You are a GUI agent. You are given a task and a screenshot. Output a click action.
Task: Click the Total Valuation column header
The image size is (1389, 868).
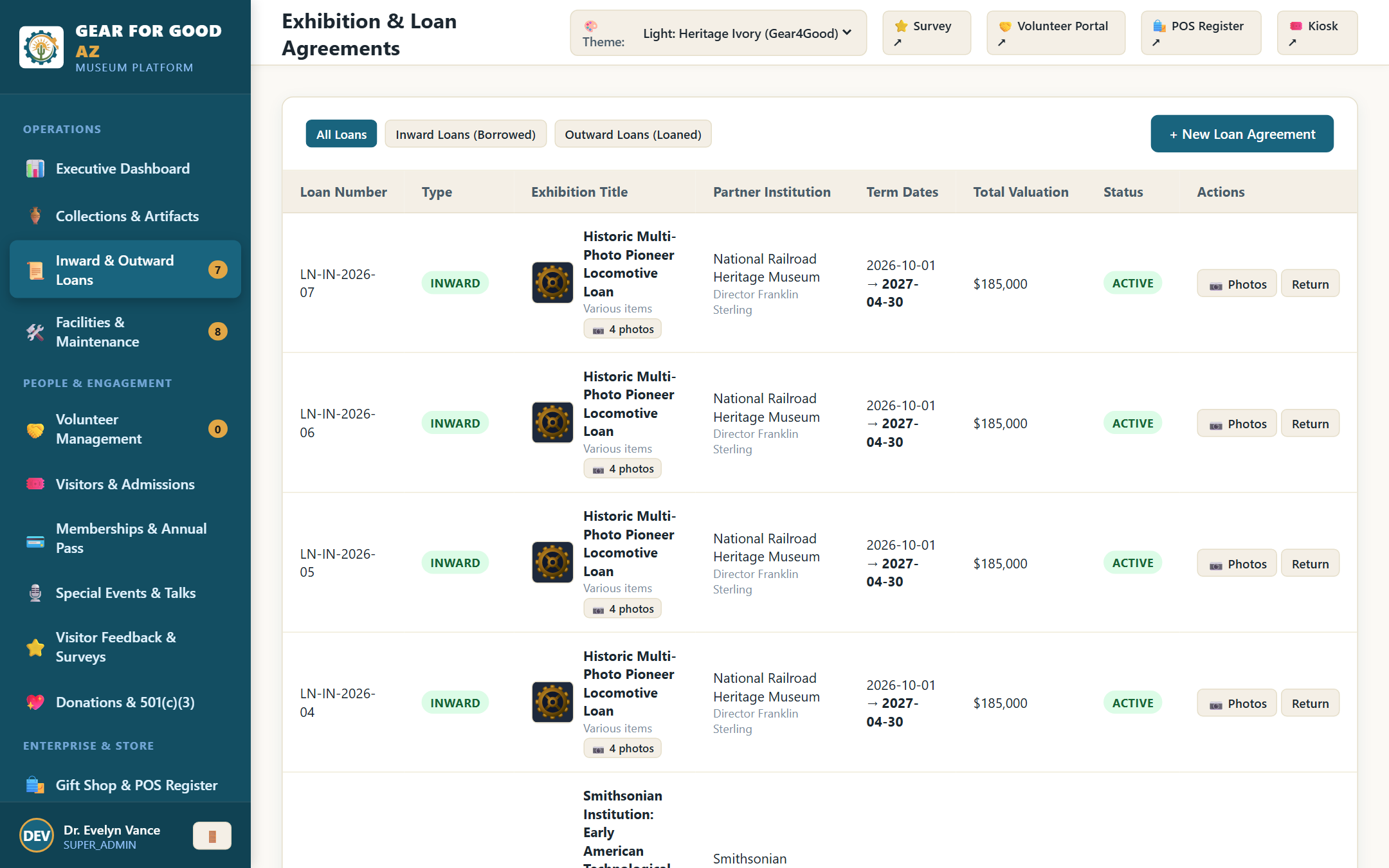tap(1021, 192)
